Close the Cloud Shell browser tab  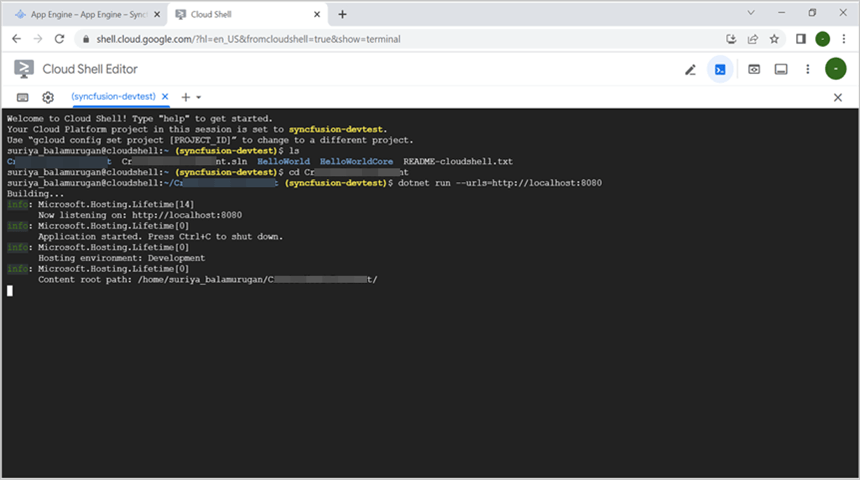316,15
